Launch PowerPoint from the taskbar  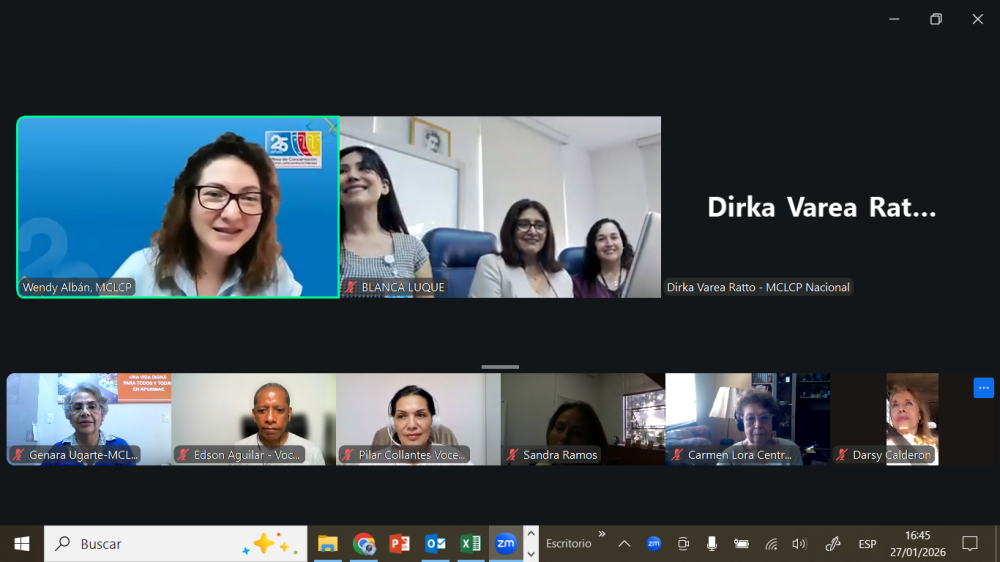[399, 544]
